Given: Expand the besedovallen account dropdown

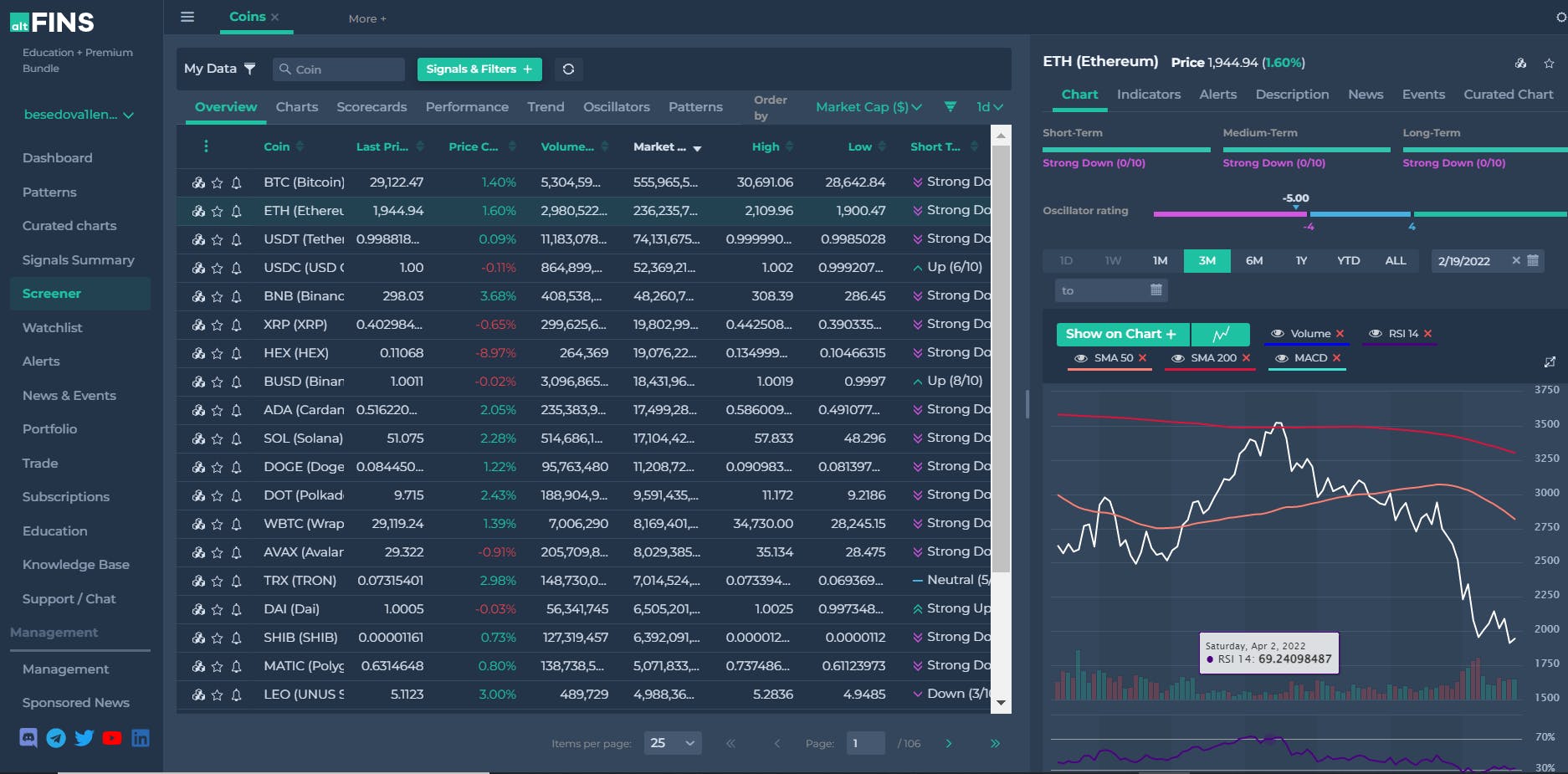Looking at the screenshot, I should [x=79, y=115].
